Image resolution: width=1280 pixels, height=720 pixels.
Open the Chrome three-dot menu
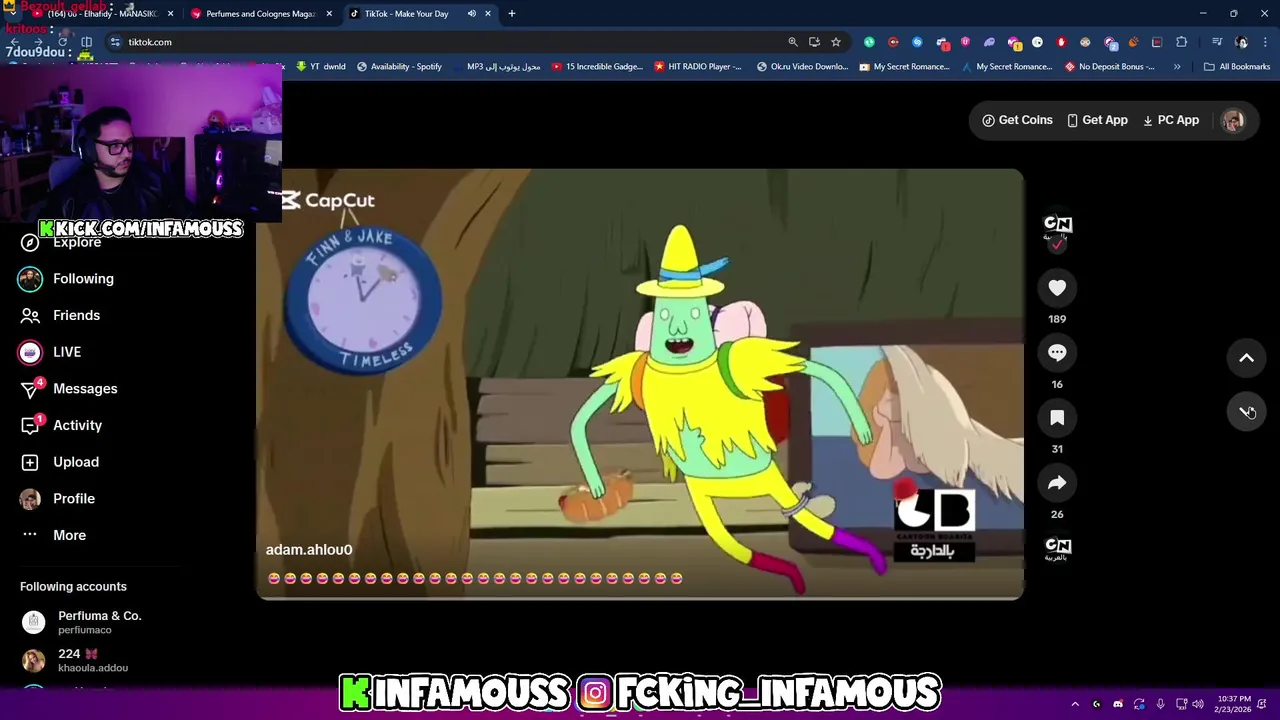[x=1266, y=42]
